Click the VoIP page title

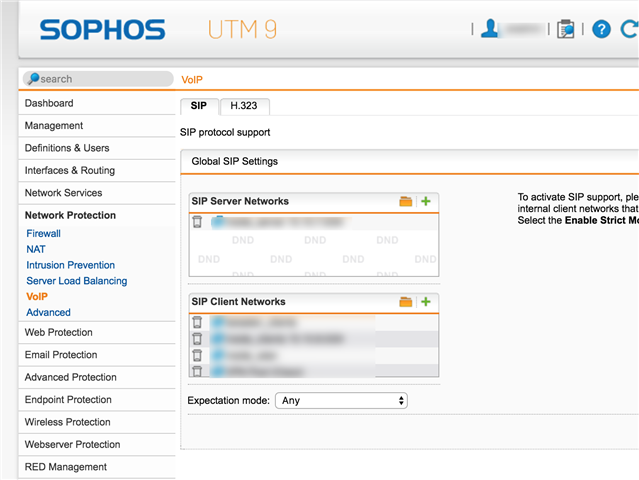(x=192, y=80)
